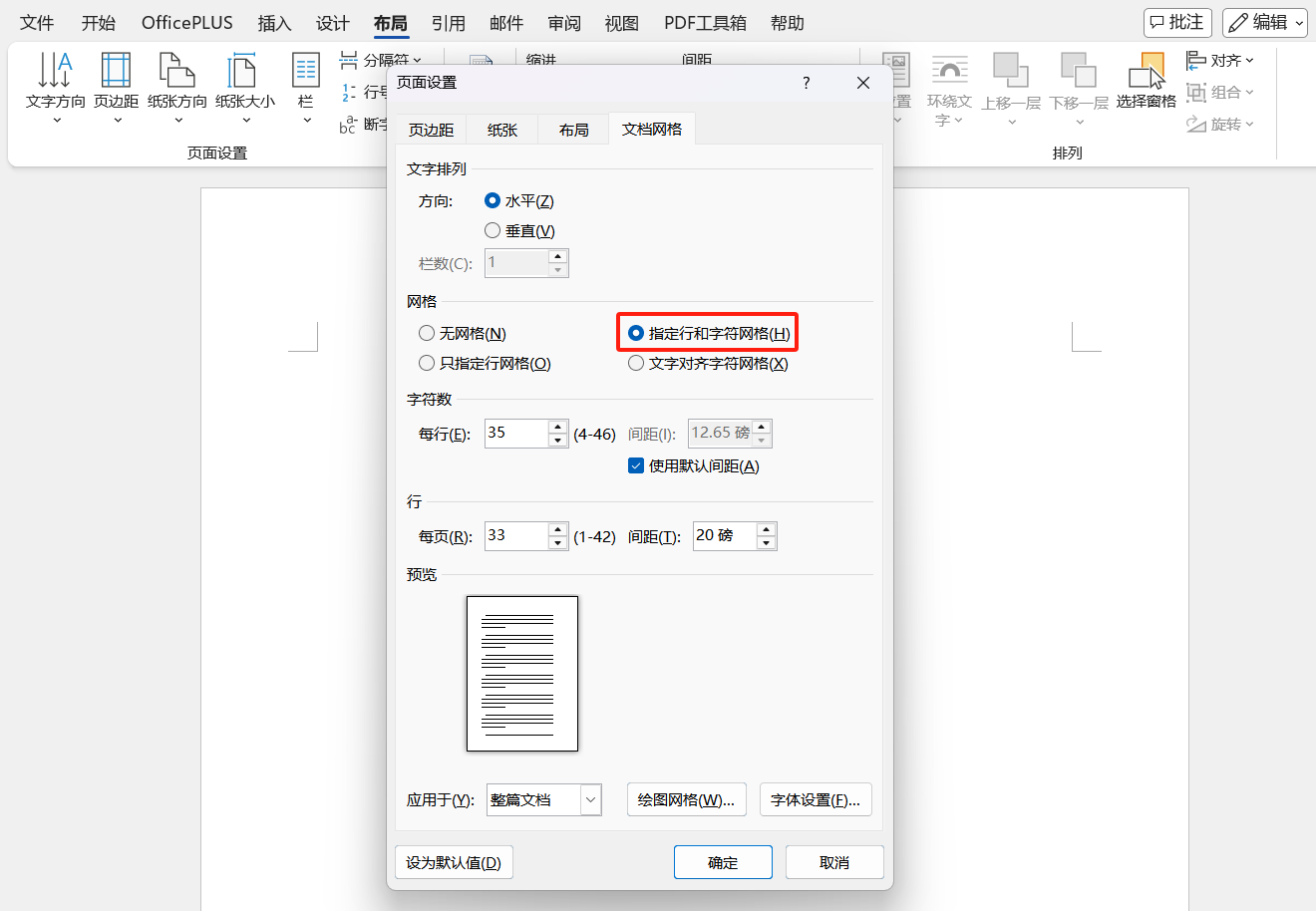The height and width of the screenshot is (911, 1316).
Task: Expand the 分隔符 (Breaks) dropdown
Action: click(416, 60)
